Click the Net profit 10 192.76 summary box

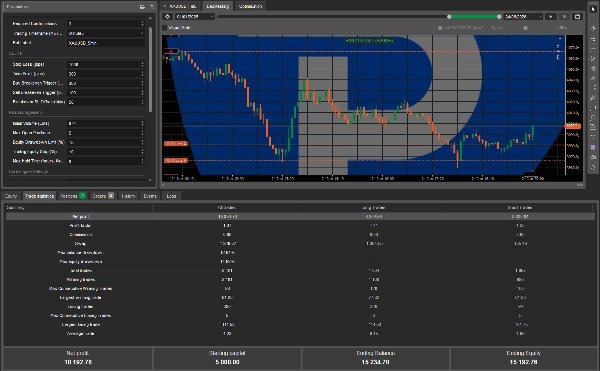(x=78, y=358)
